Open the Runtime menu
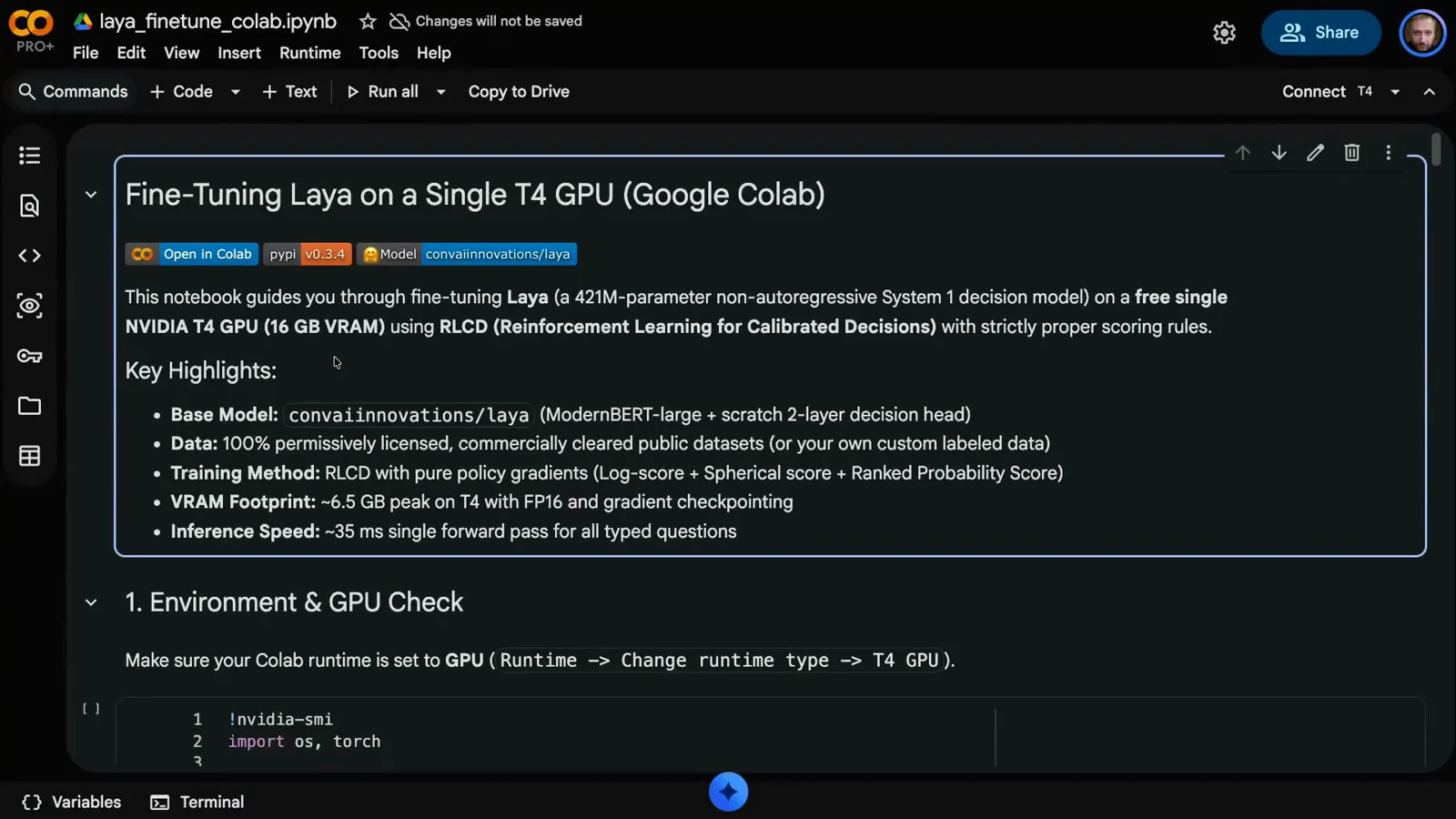 309,53
